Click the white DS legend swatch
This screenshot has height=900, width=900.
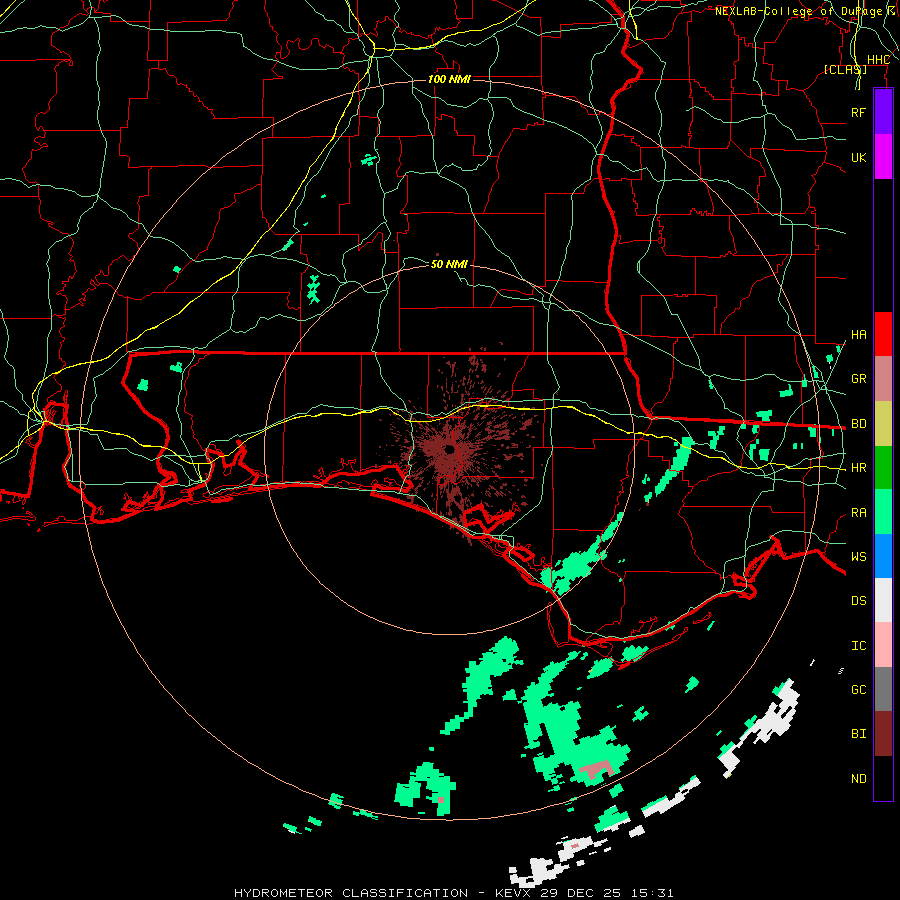(883, 600)
